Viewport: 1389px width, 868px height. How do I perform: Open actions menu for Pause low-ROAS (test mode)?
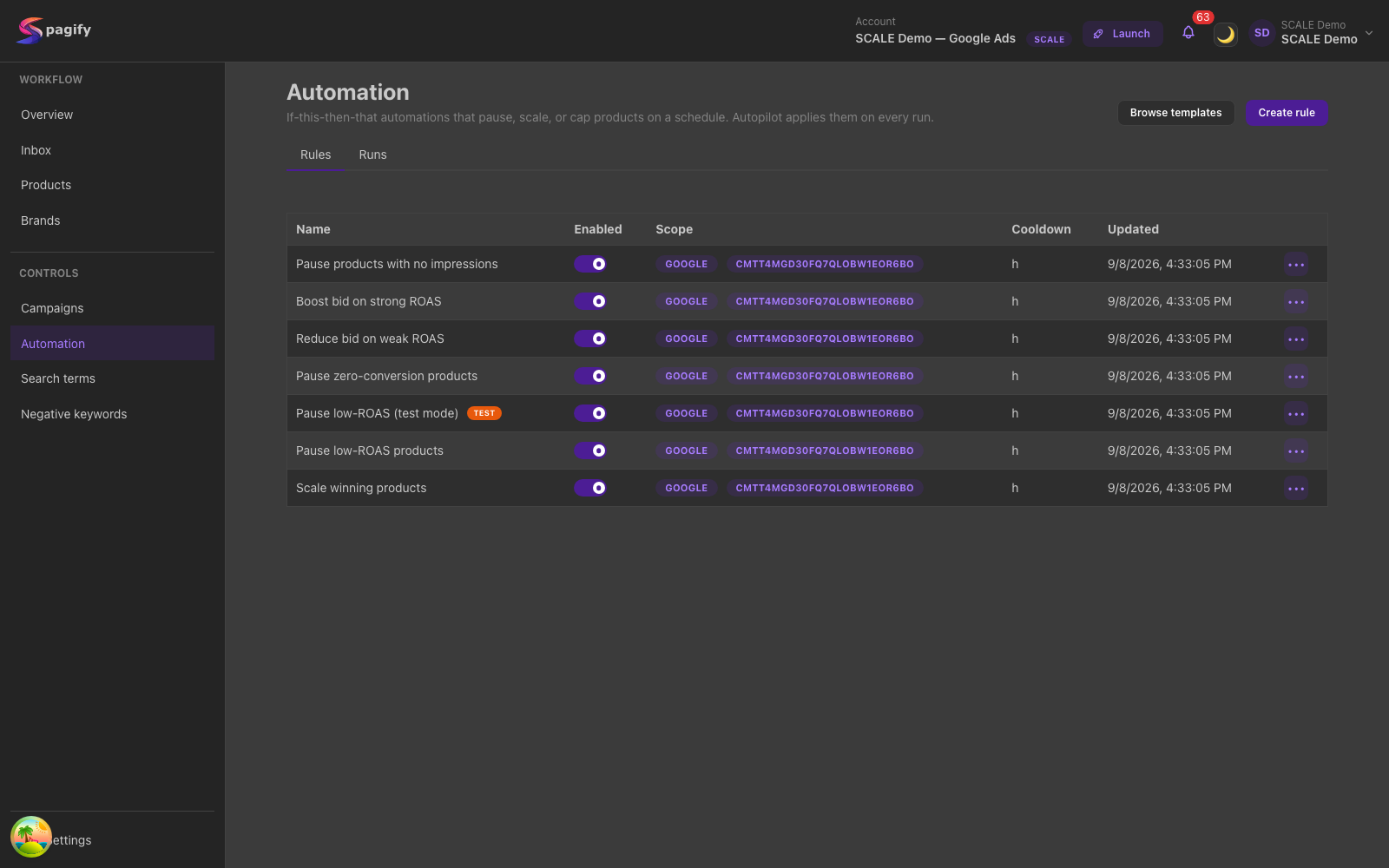[1296, 414]
